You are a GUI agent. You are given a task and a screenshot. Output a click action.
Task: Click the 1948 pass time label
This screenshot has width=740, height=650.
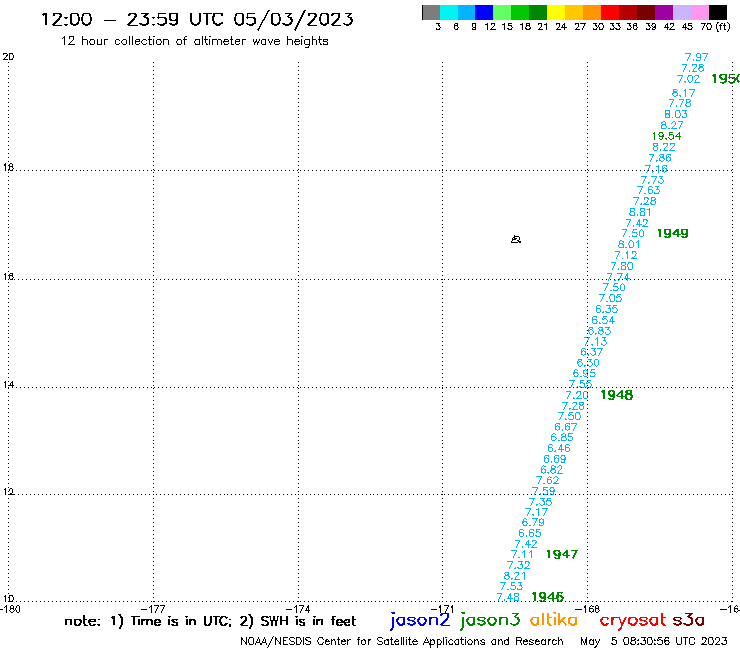(x=616, y=395)
